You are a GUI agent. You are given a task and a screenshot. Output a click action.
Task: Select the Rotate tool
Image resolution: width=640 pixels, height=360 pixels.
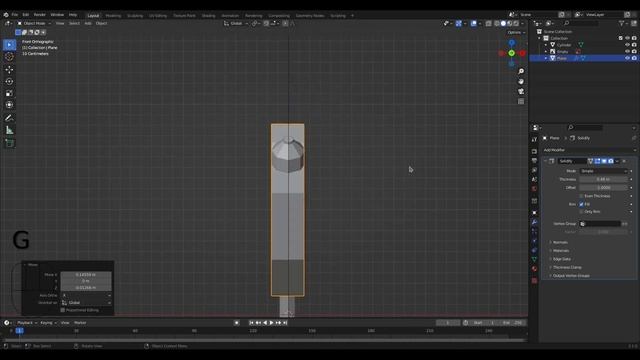[x=9, y=81]
